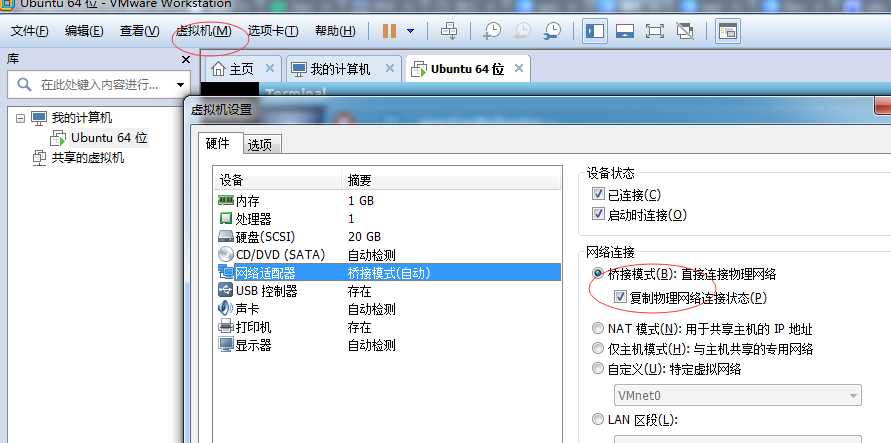Close the Ubuntu 64 位 tab
This screenshot has width=891, height=443.
[519, 68]
